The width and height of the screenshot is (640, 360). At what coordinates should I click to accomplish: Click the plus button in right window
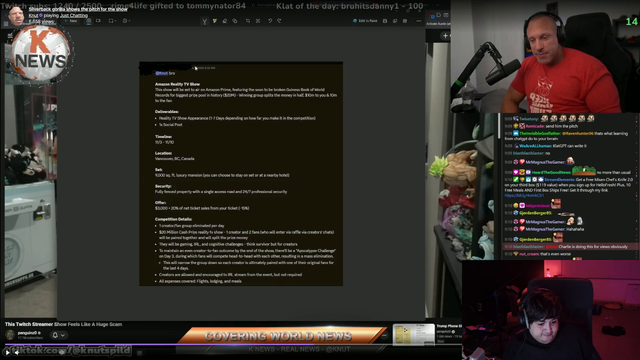pyautogui.click(x=445, y=36)
